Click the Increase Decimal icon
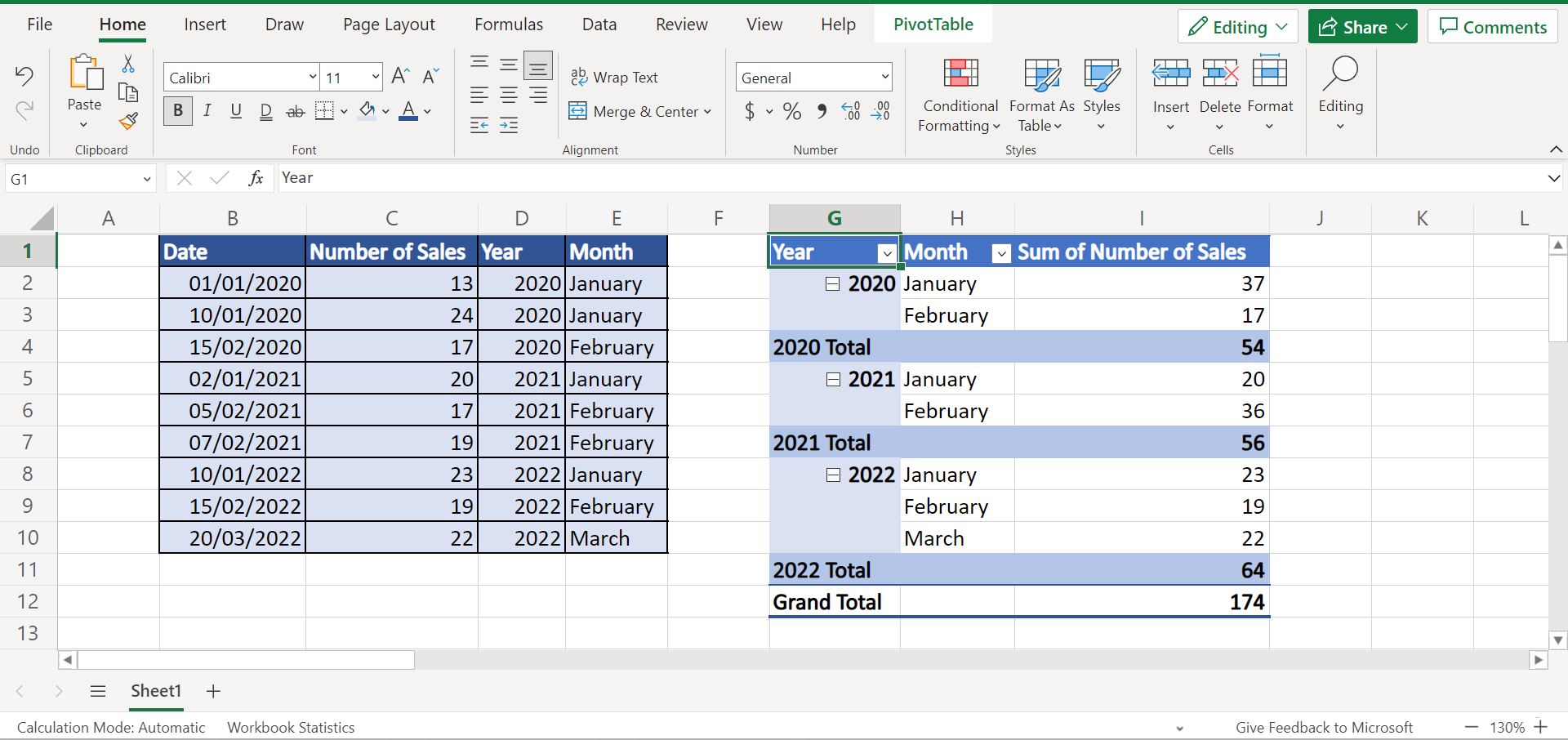 [851, 111]
